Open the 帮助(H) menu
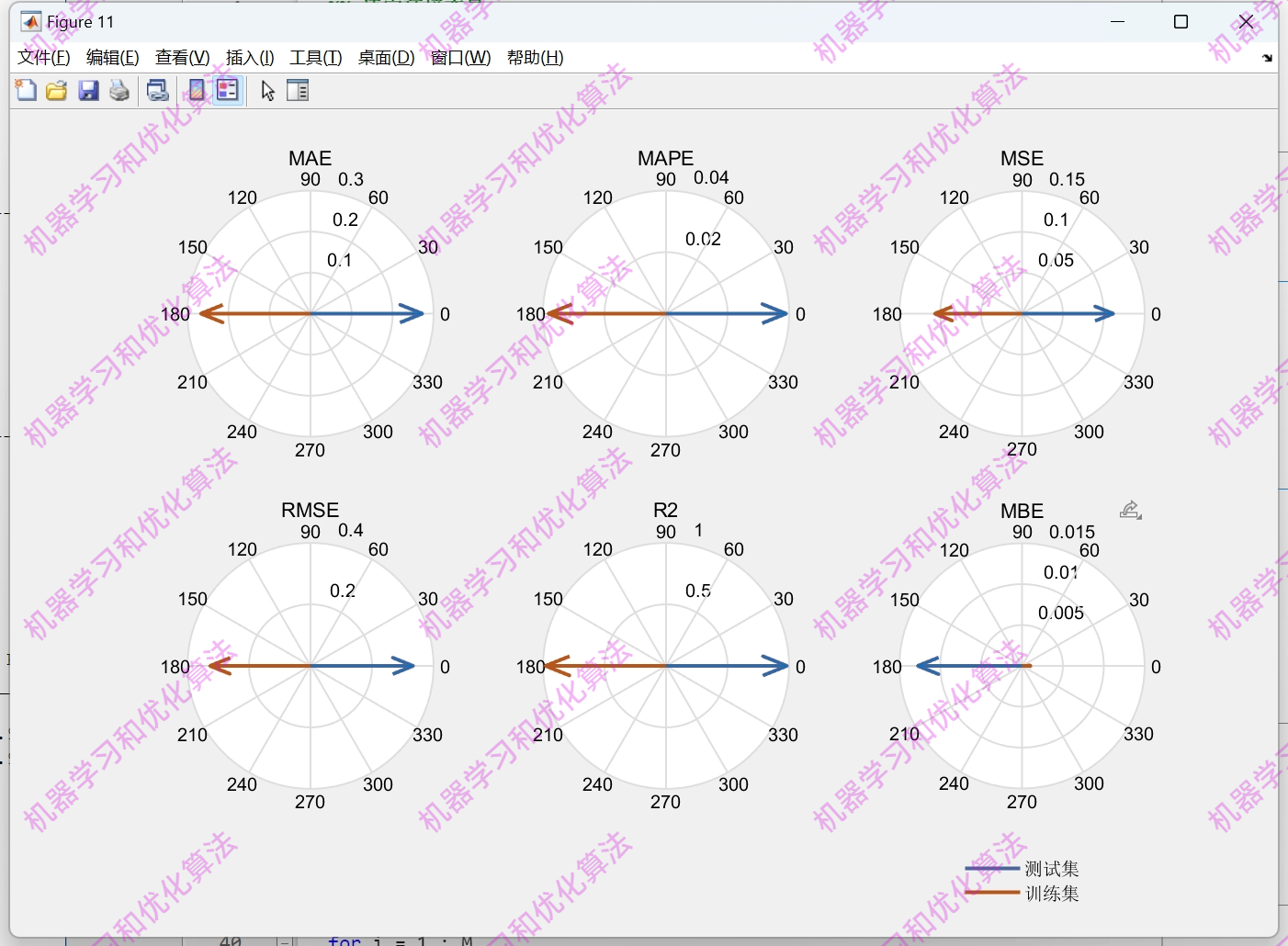1288x946 pixels. [536, 57]
